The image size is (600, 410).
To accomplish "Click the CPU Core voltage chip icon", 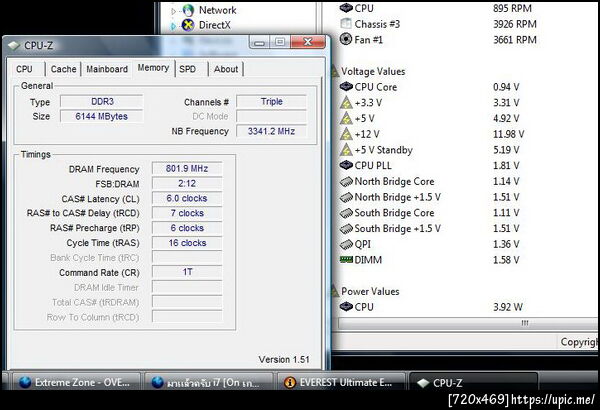I will [x=346, y=87].
